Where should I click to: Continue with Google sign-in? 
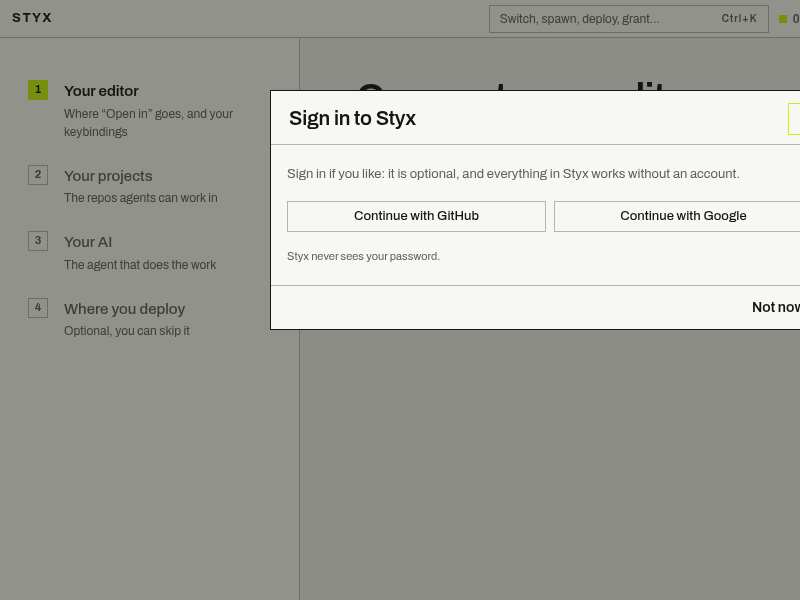point(677,216)
